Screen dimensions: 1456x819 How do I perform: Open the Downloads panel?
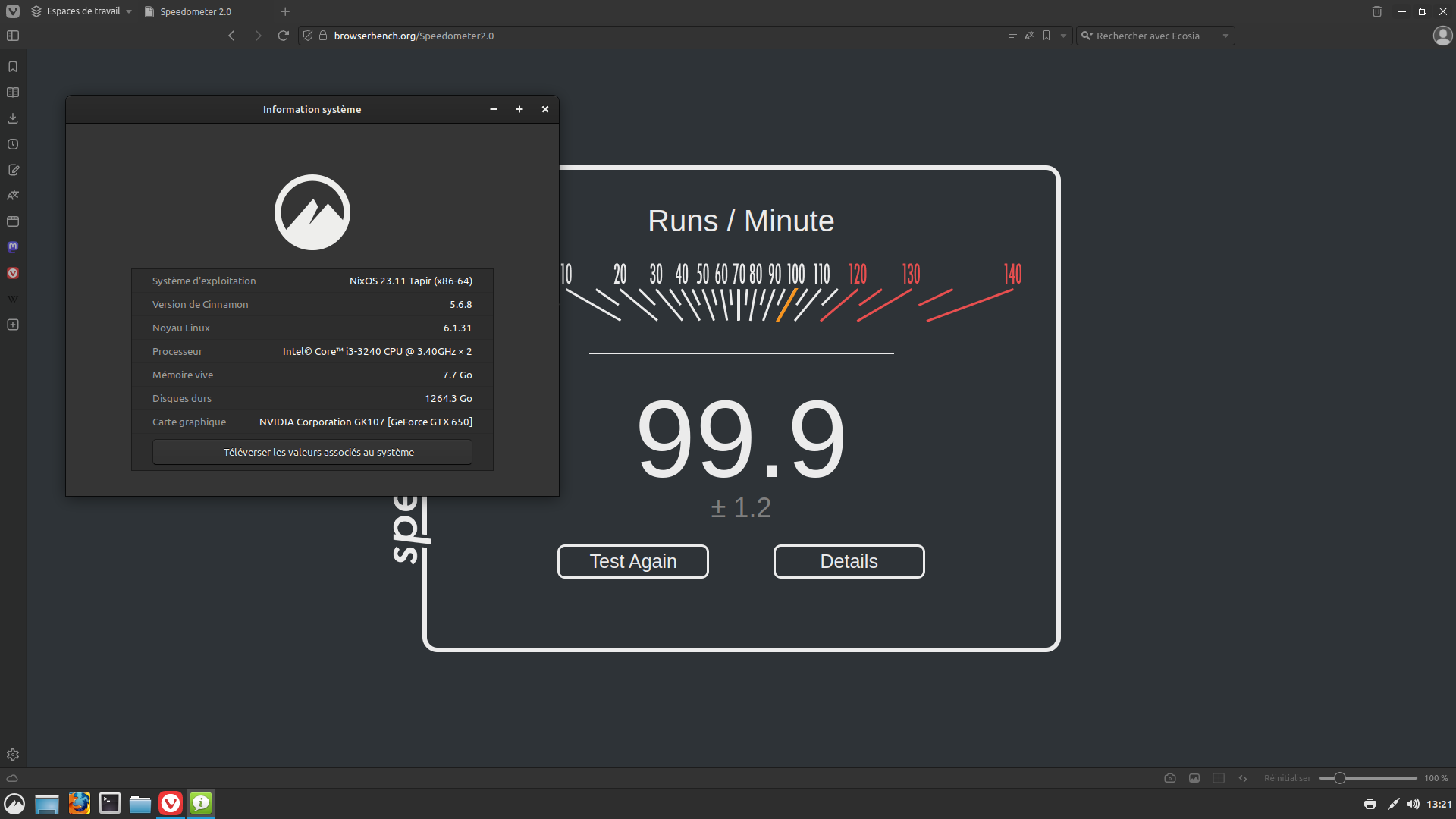click(13, 118)
